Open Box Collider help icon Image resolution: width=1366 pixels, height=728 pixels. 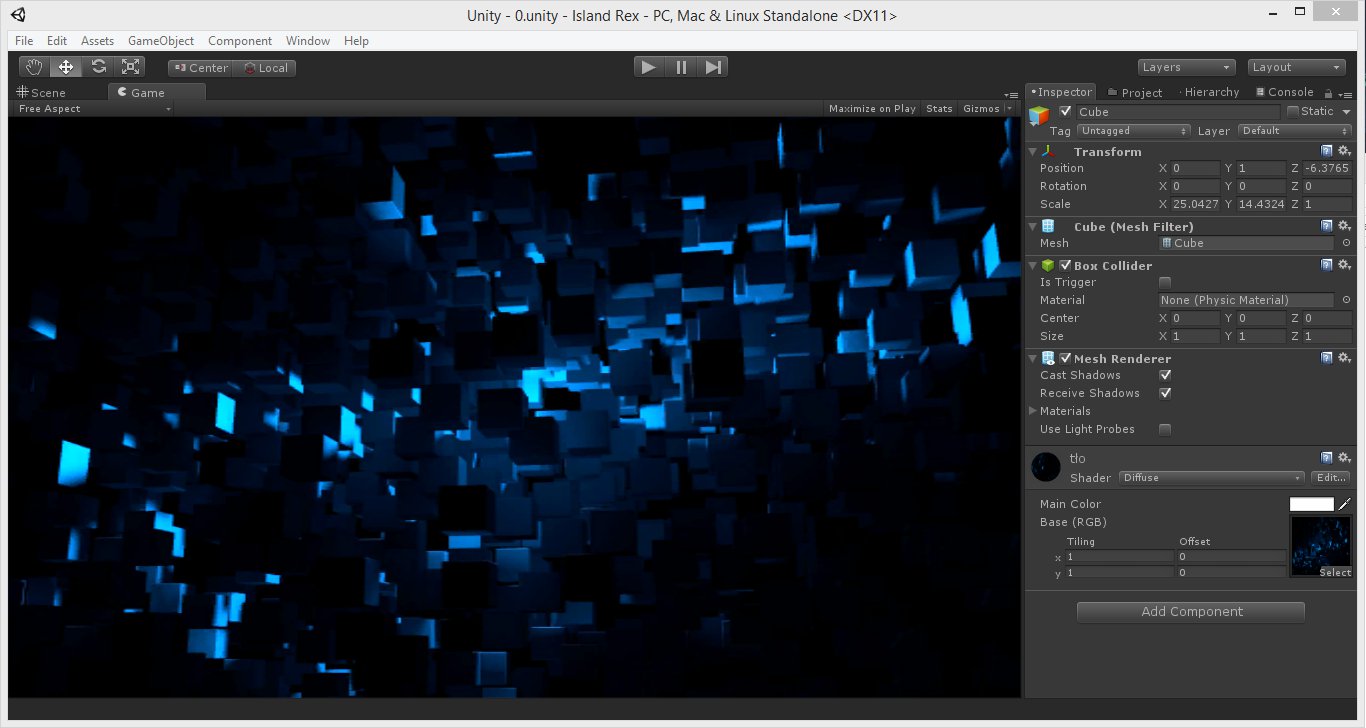pos(1327,265)
